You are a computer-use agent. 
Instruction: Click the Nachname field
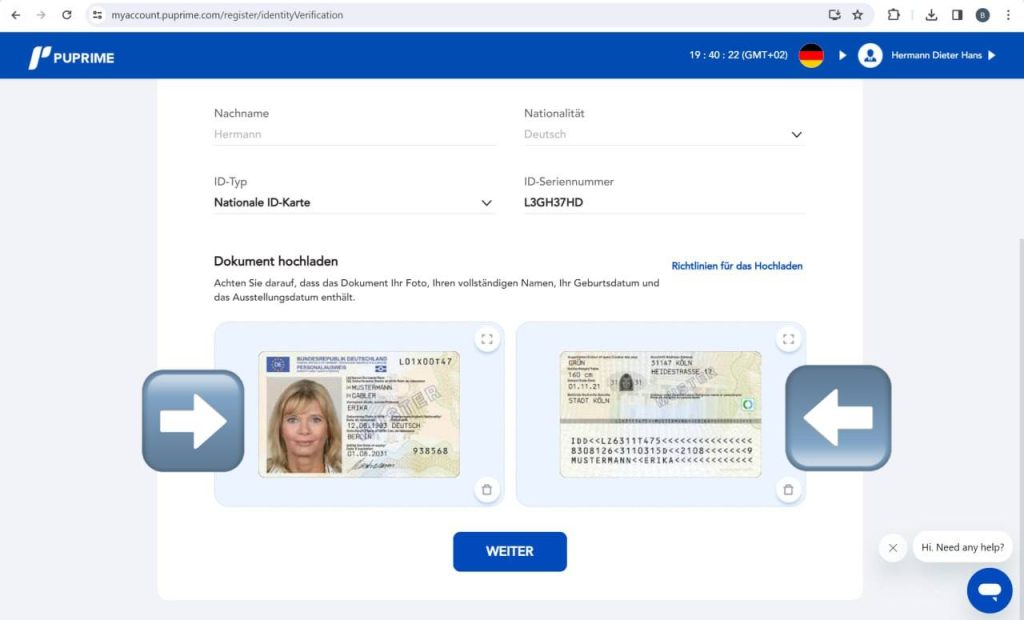[x=354, y=134]
